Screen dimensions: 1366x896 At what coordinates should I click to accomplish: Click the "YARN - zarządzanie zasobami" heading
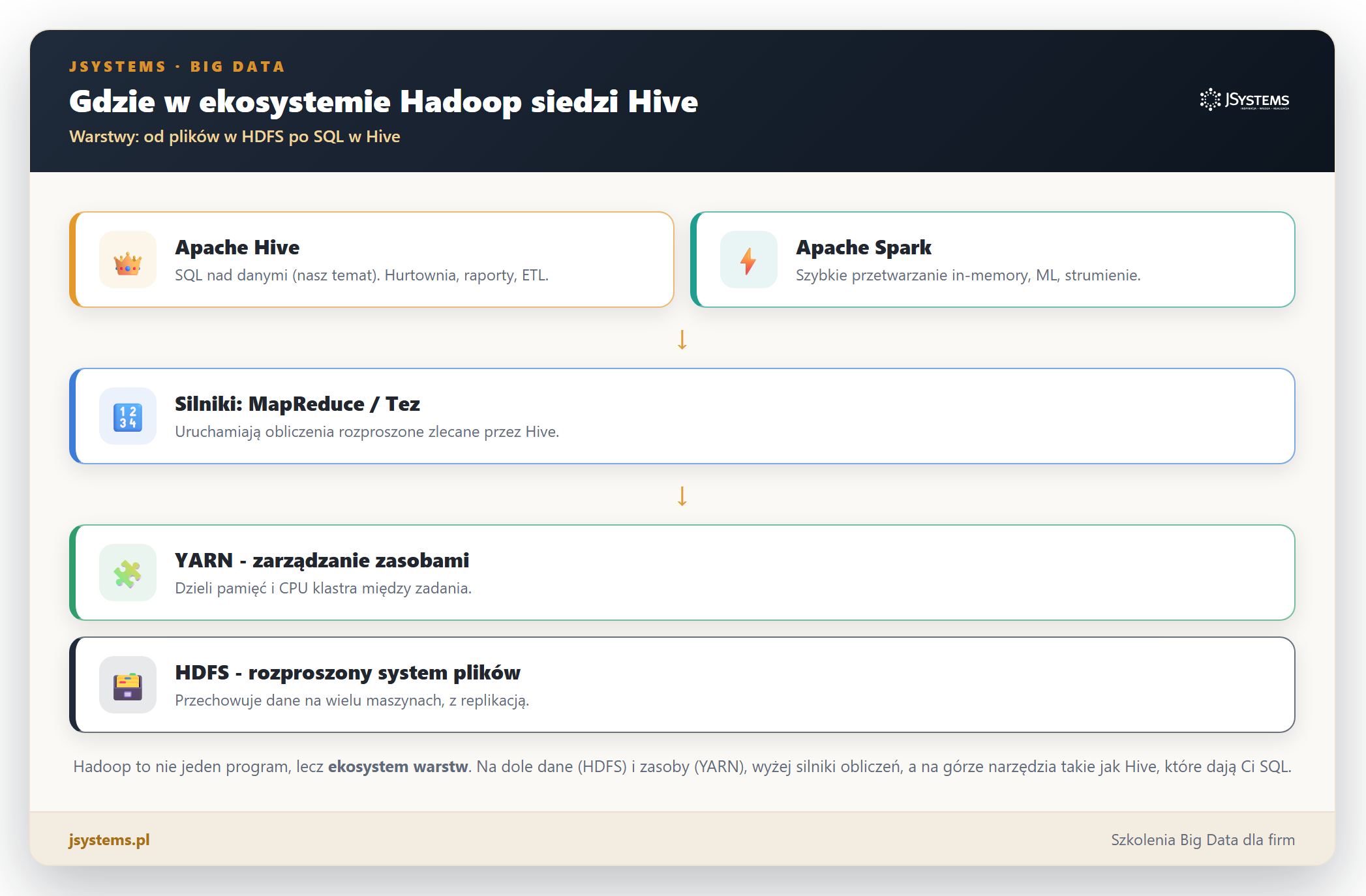(x=322, y=561)
